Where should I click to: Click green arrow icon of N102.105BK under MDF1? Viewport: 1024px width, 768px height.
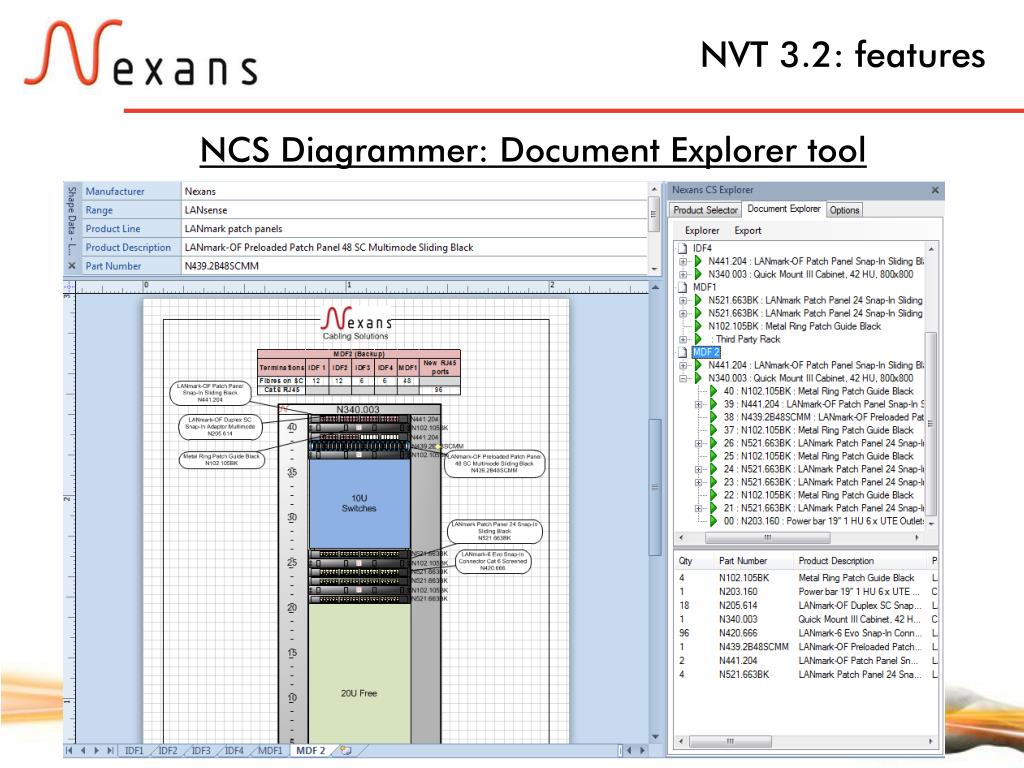coord(698,326)
